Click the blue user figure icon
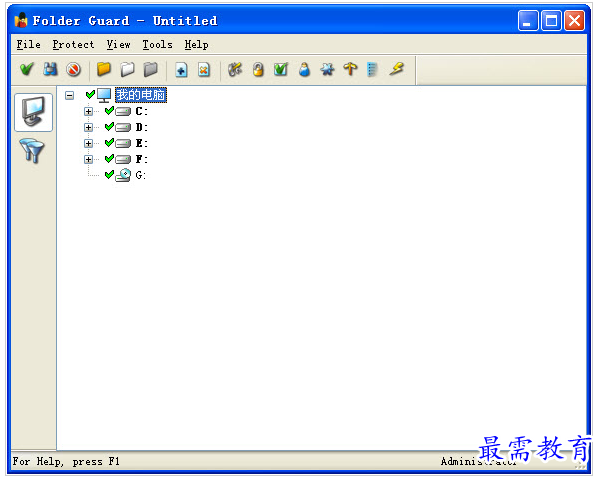 [304, 70]
